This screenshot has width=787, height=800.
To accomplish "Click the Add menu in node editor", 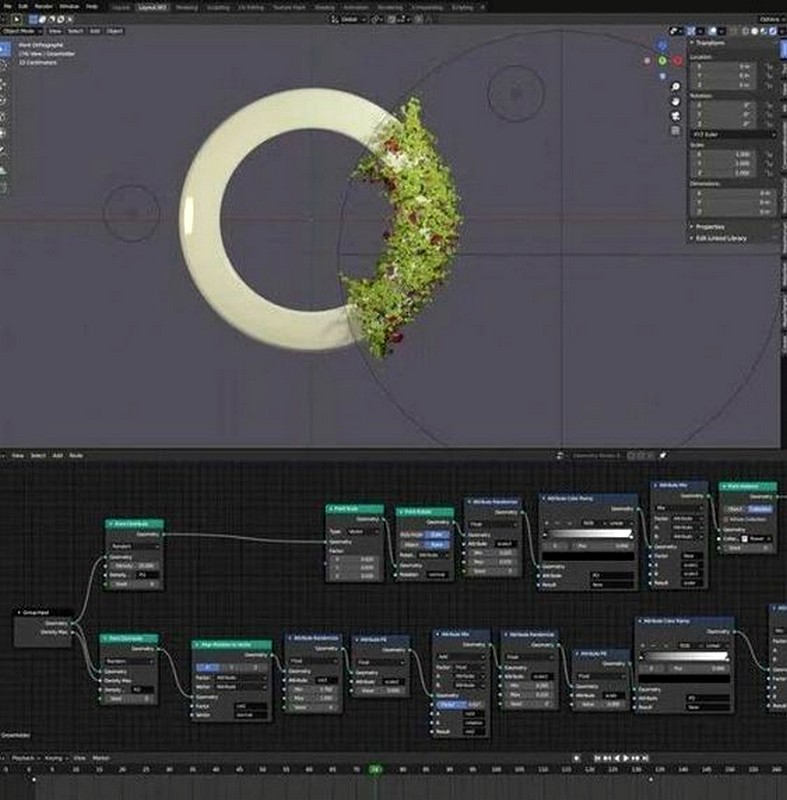I will [x=56, y=455].
